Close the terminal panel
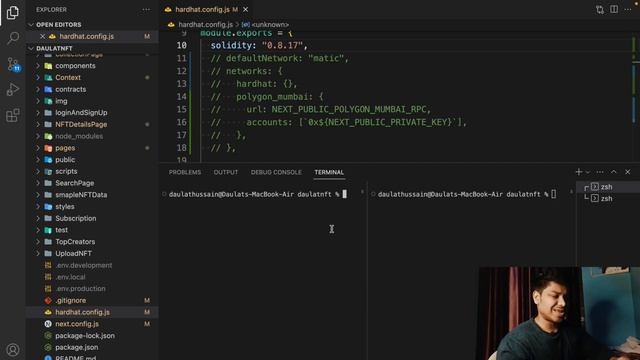 (628, 172)
